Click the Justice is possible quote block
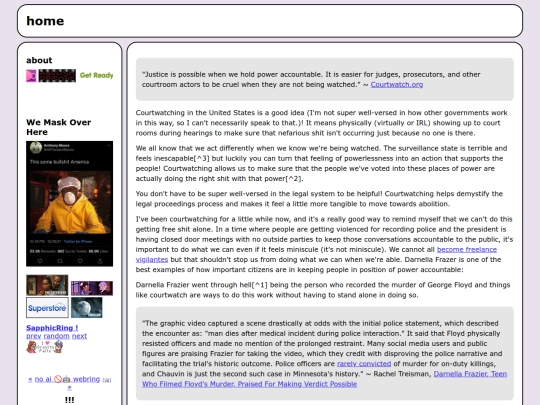This screenshot has width=540, height=405. tap(325, 79)
